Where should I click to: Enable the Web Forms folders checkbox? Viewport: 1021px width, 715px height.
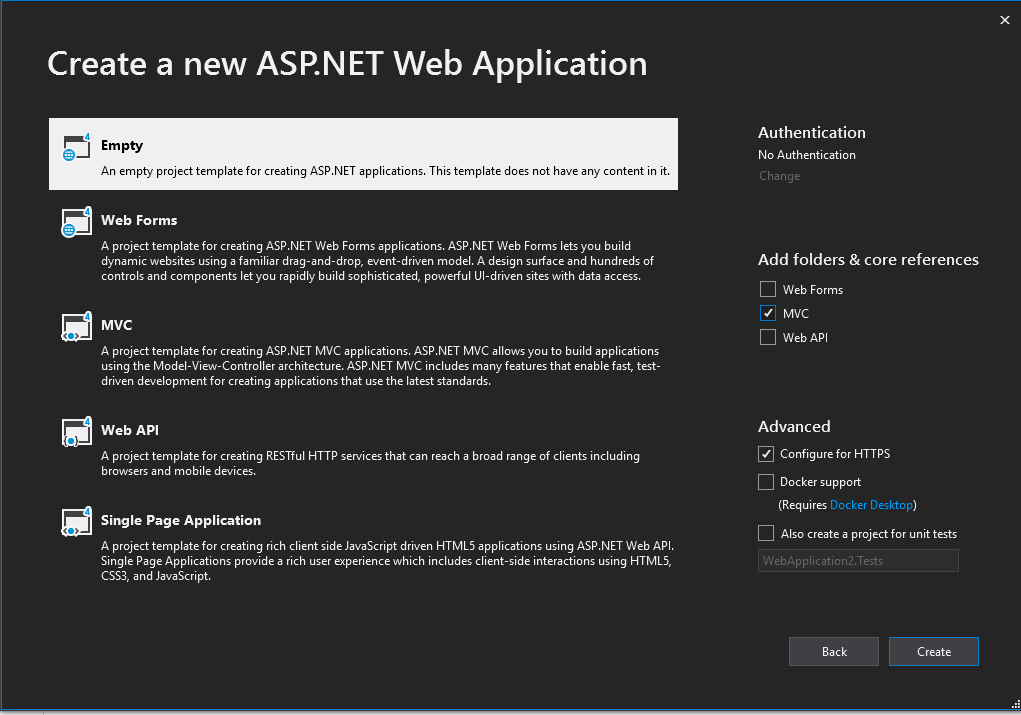(768, 289)
